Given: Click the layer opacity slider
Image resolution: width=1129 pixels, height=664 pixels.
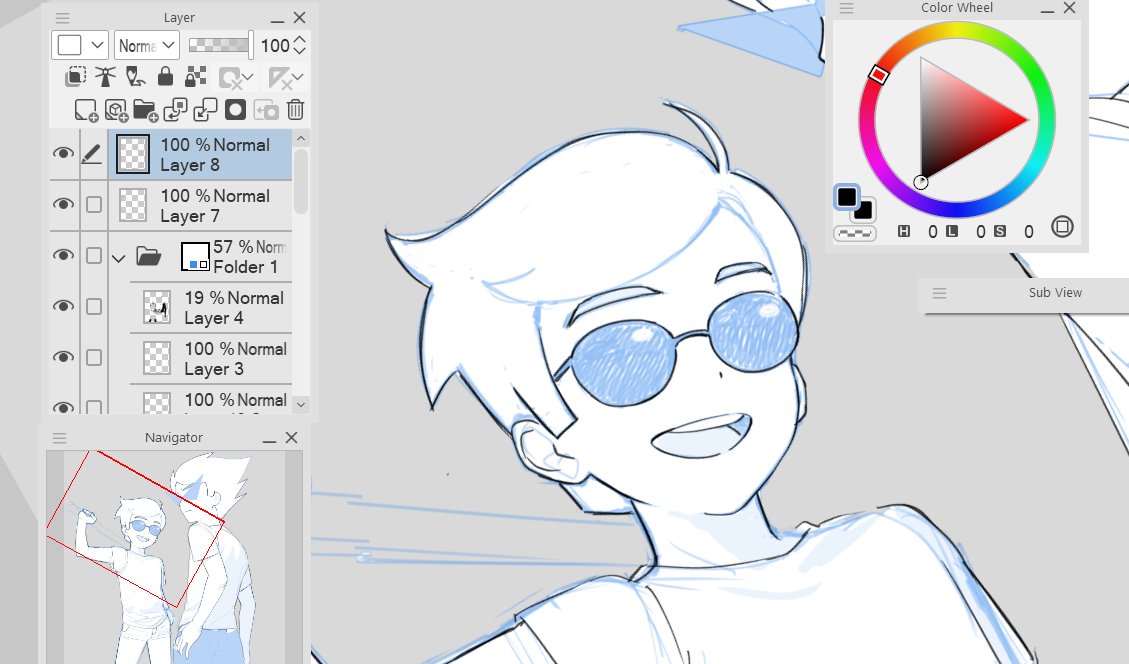Looking at the screenshot, I should (x=220, y=45).
